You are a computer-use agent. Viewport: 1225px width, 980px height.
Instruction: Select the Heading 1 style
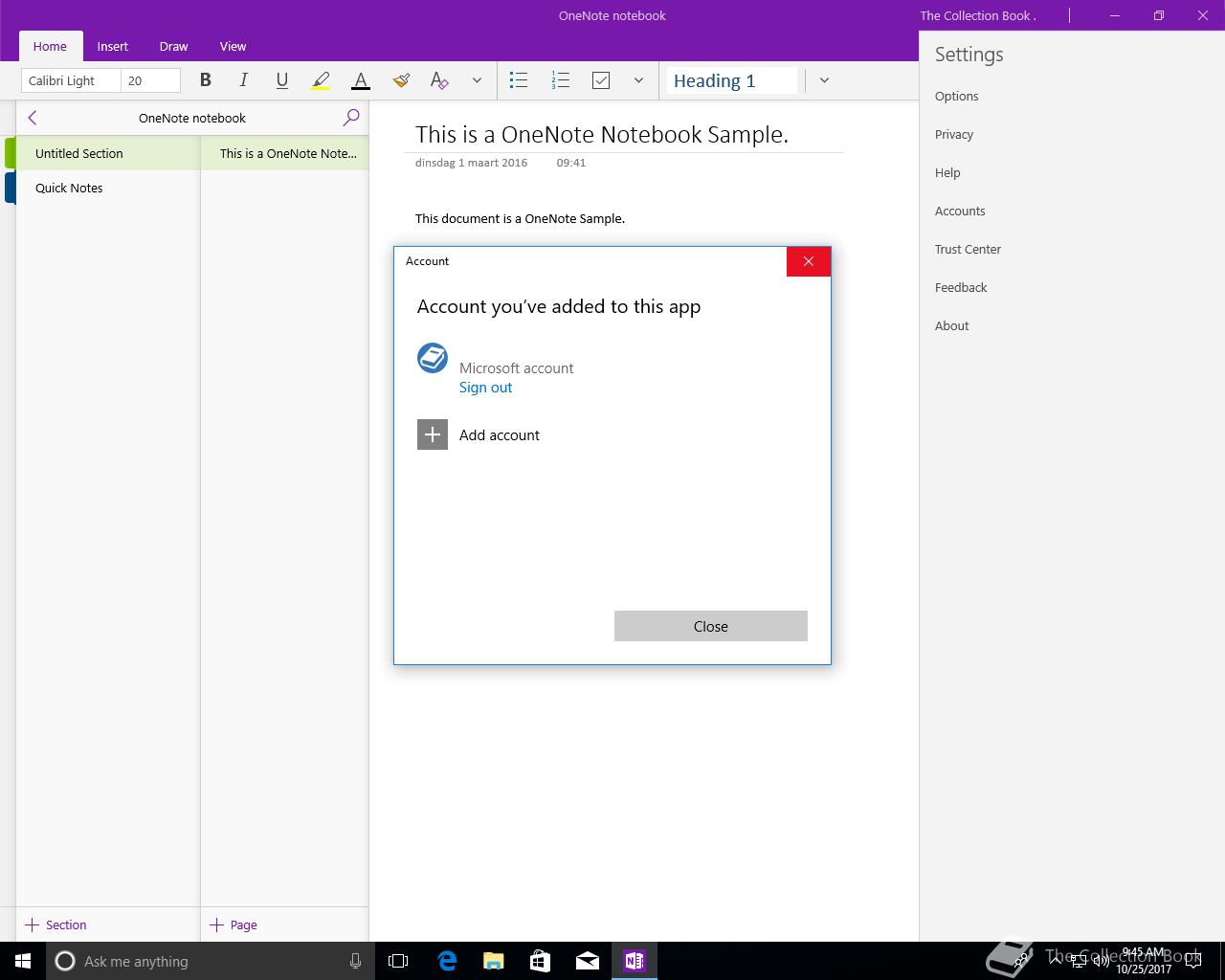point(732,80)
